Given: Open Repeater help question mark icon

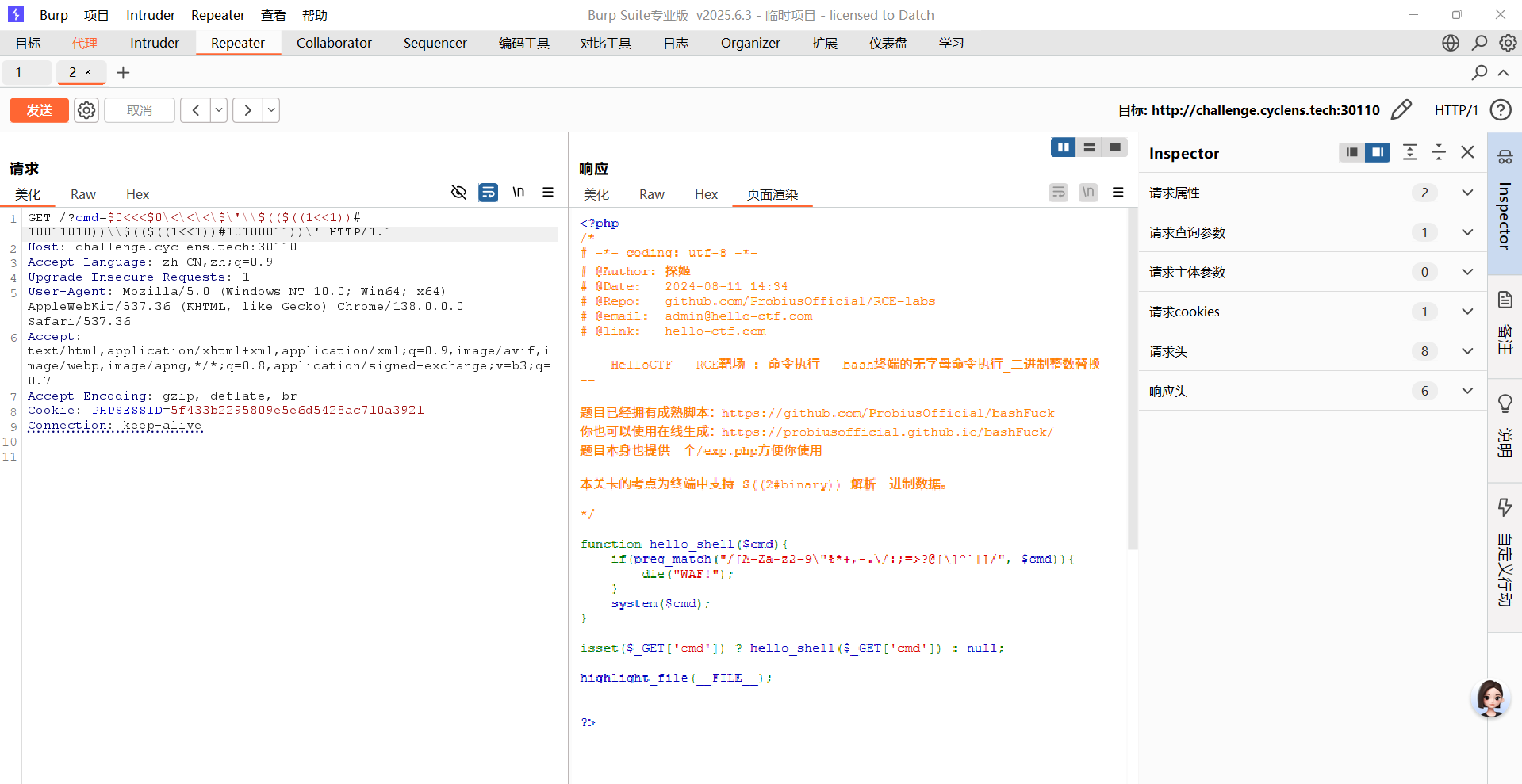Looking at the screenshot, I should point(1501,109).
